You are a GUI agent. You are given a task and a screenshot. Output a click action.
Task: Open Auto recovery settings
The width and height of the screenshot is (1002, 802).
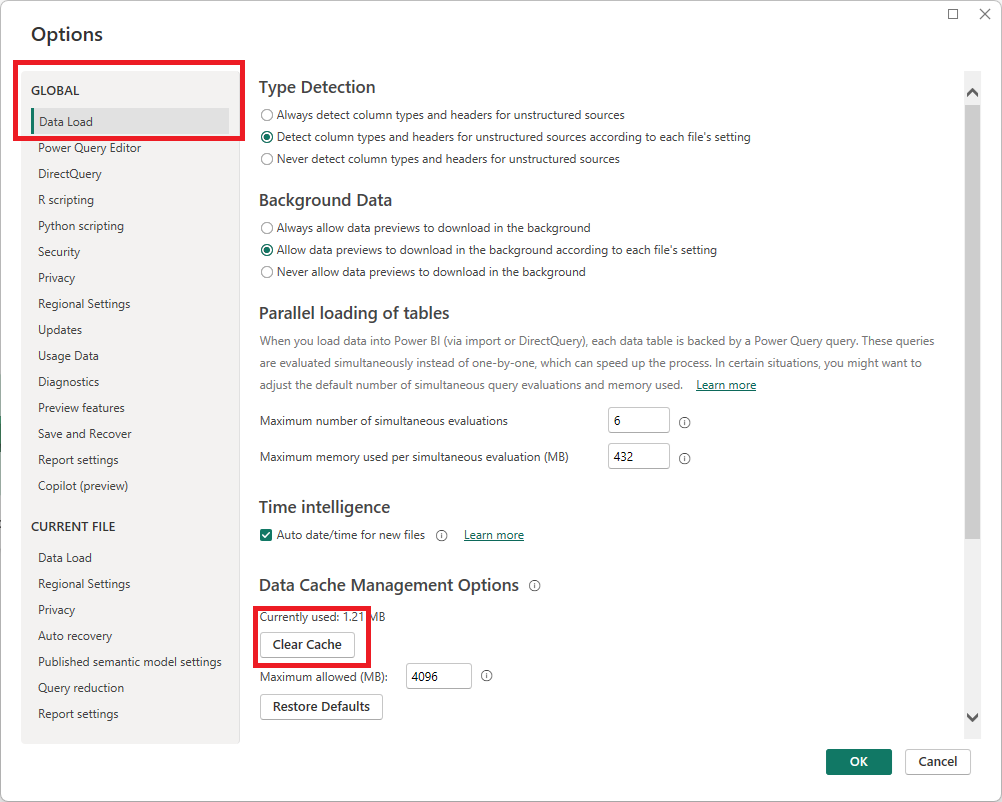(75, 636)
